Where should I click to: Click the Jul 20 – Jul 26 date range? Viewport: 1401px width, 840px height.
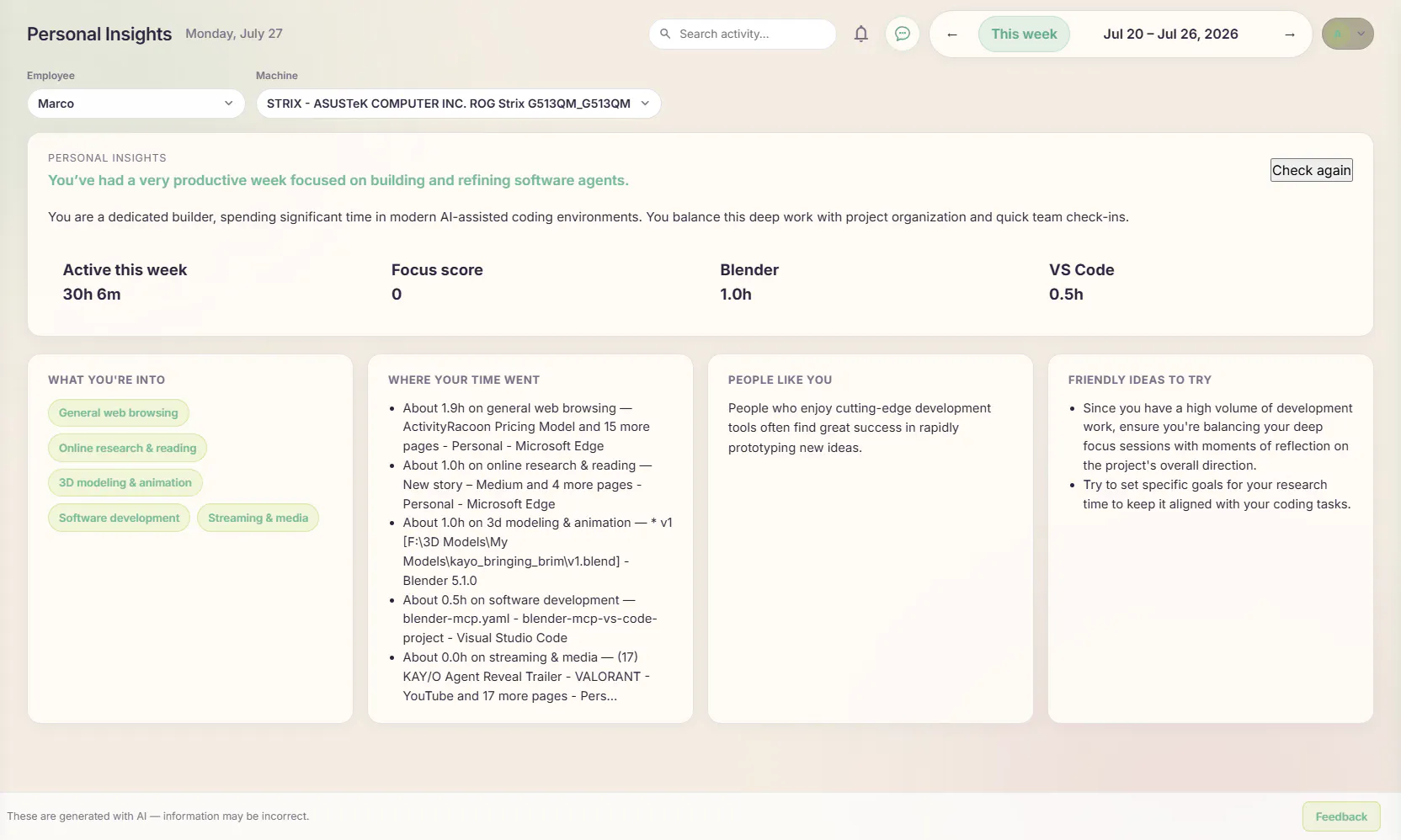point(1170,35)
